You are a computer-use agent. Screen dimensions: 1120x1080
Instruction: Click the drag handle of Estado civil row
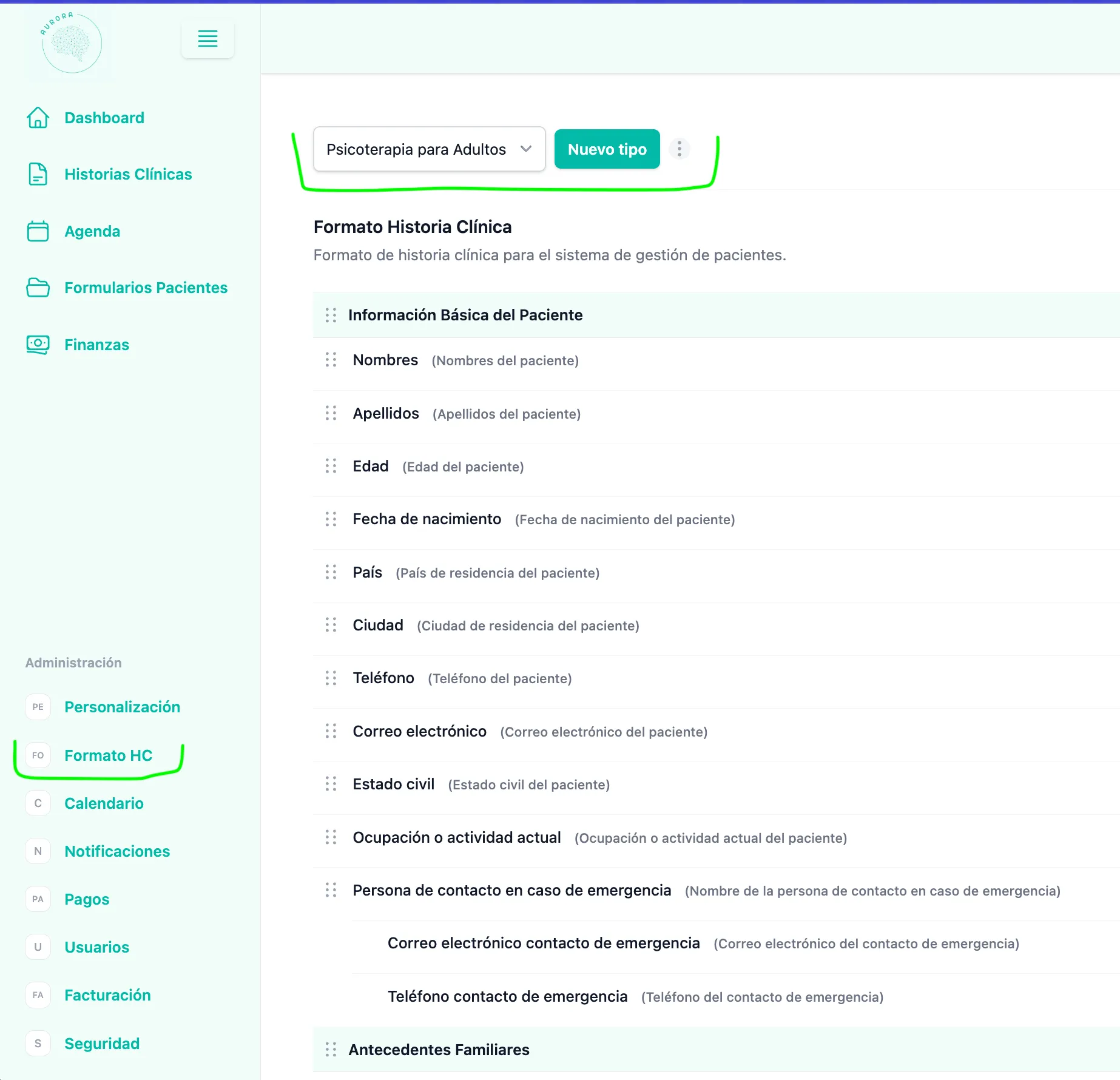tap(331, 784)
